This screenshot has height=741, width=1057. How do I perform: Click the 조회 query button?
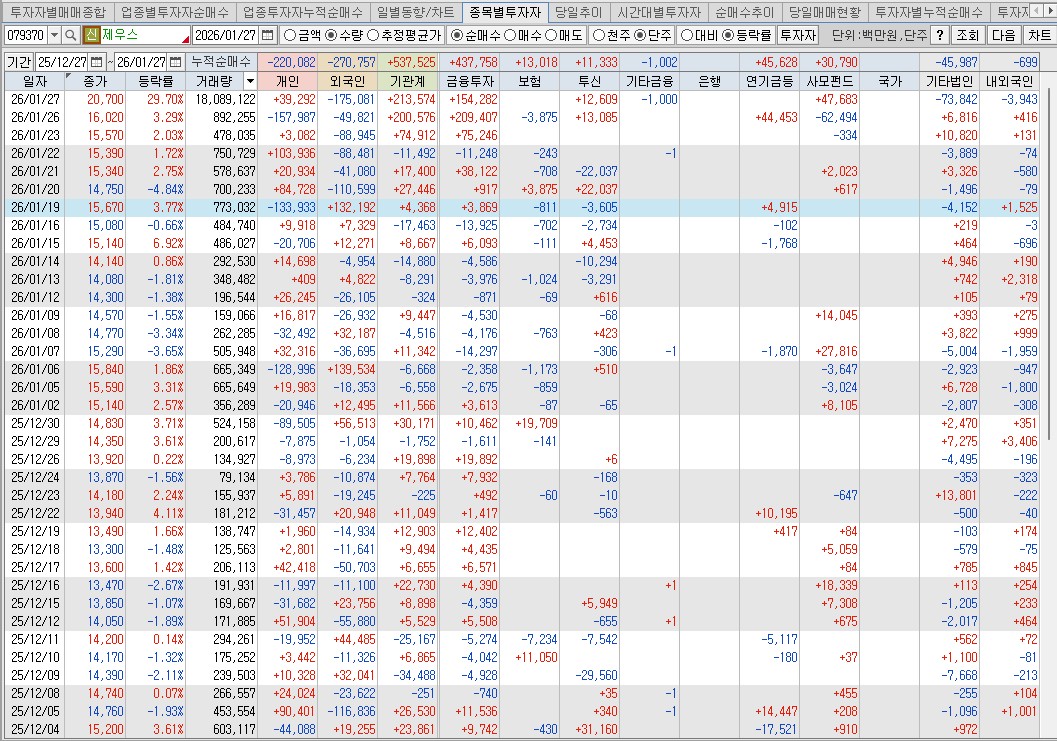(x=967, y=35)
